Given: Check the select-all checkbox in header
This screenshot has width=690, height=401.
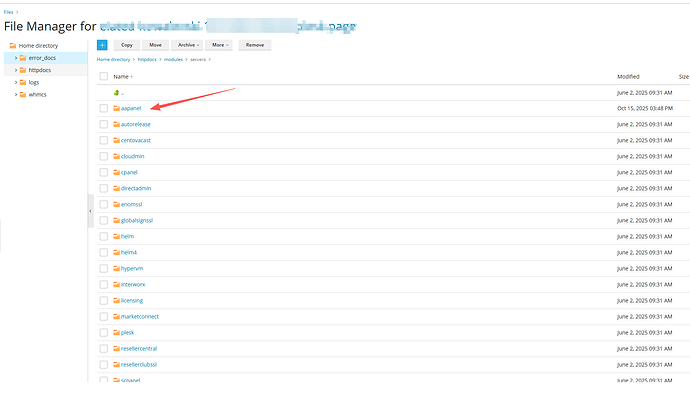Looking at the screenshot, I should (103, 76).
